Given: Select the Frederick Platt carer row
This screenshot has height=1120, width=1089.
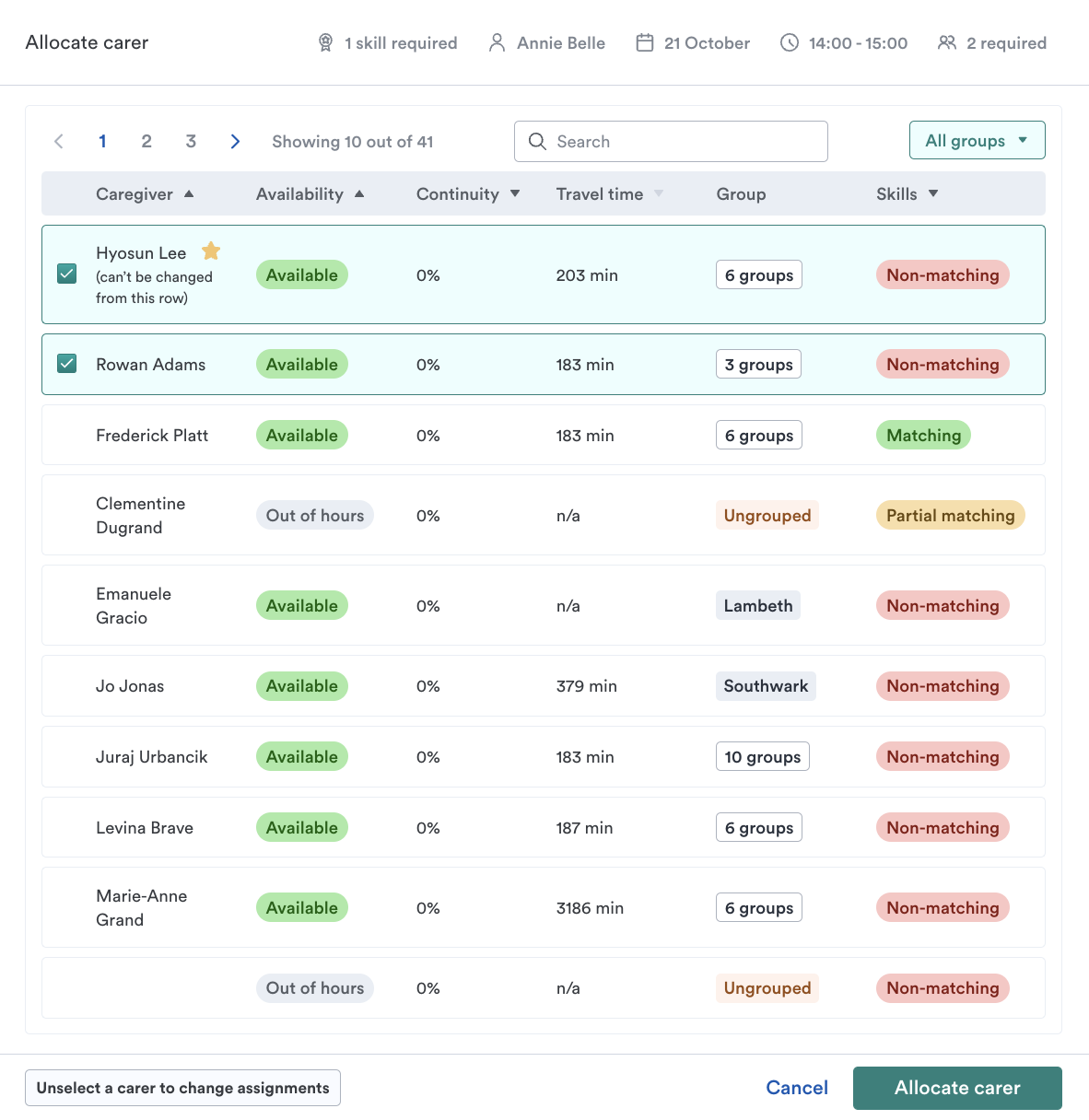Looking at the screenshot, I should tap(152, 436).
